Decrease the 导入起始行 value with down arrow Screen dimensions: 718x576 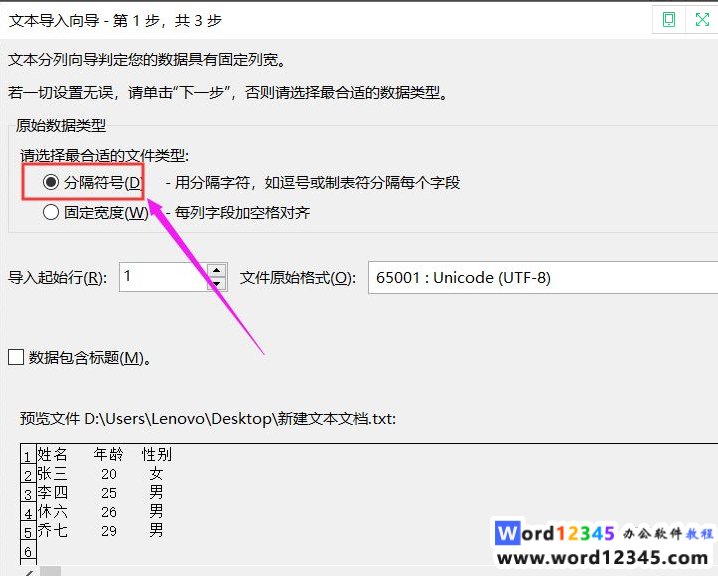216,284
